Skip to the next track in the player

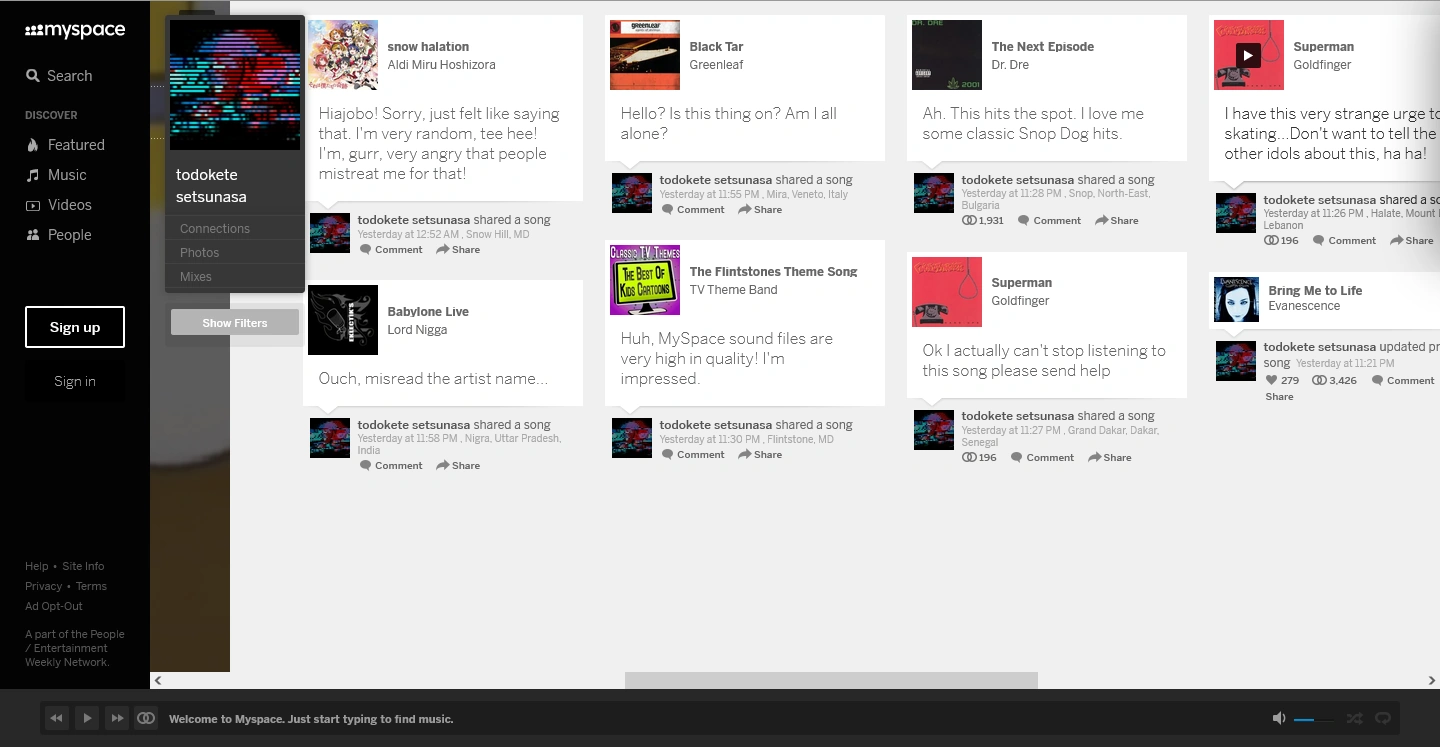117,718
